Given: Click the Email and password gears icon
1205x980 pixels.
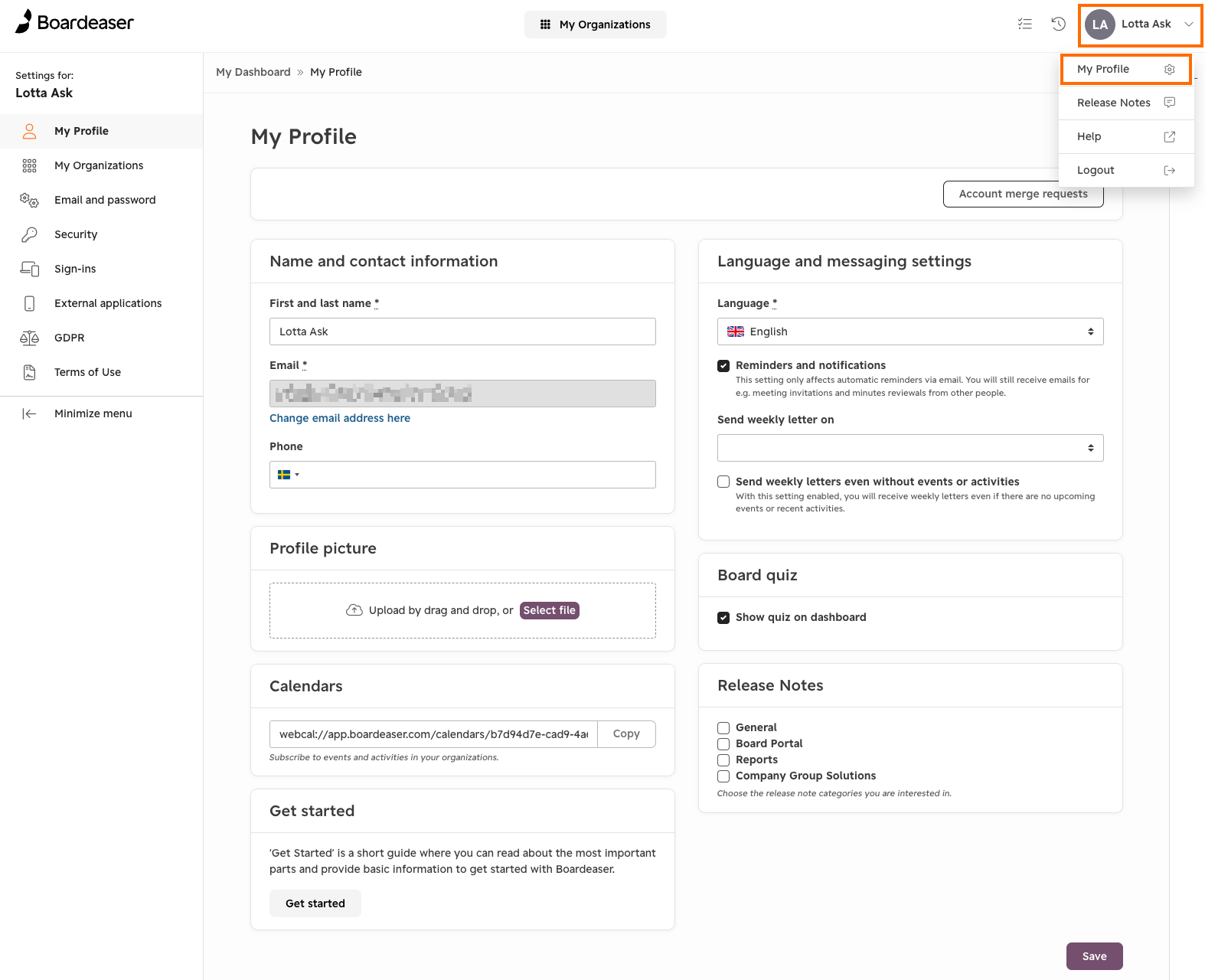Looking at the screenshot, I should coord(29,200).
